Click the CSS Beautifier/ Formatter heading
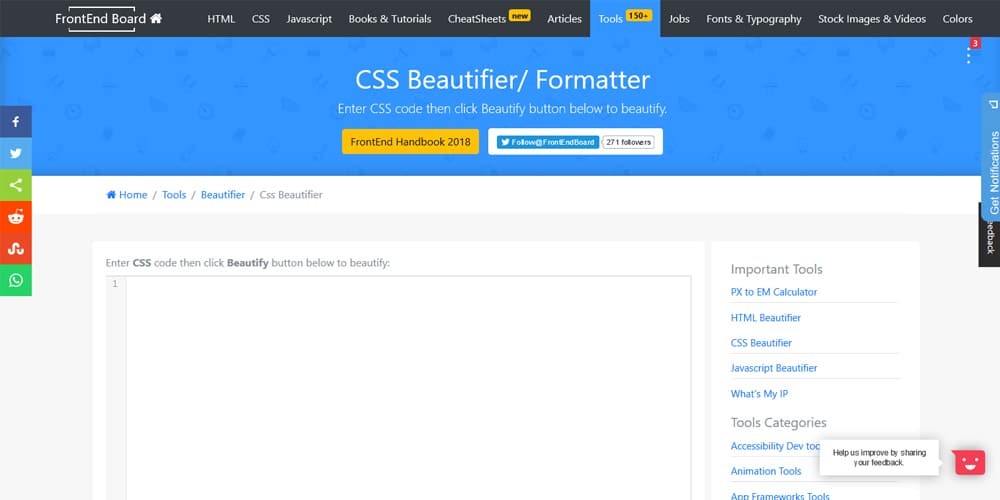Viewport: 1000px width, 500px height. click(503, 80)
